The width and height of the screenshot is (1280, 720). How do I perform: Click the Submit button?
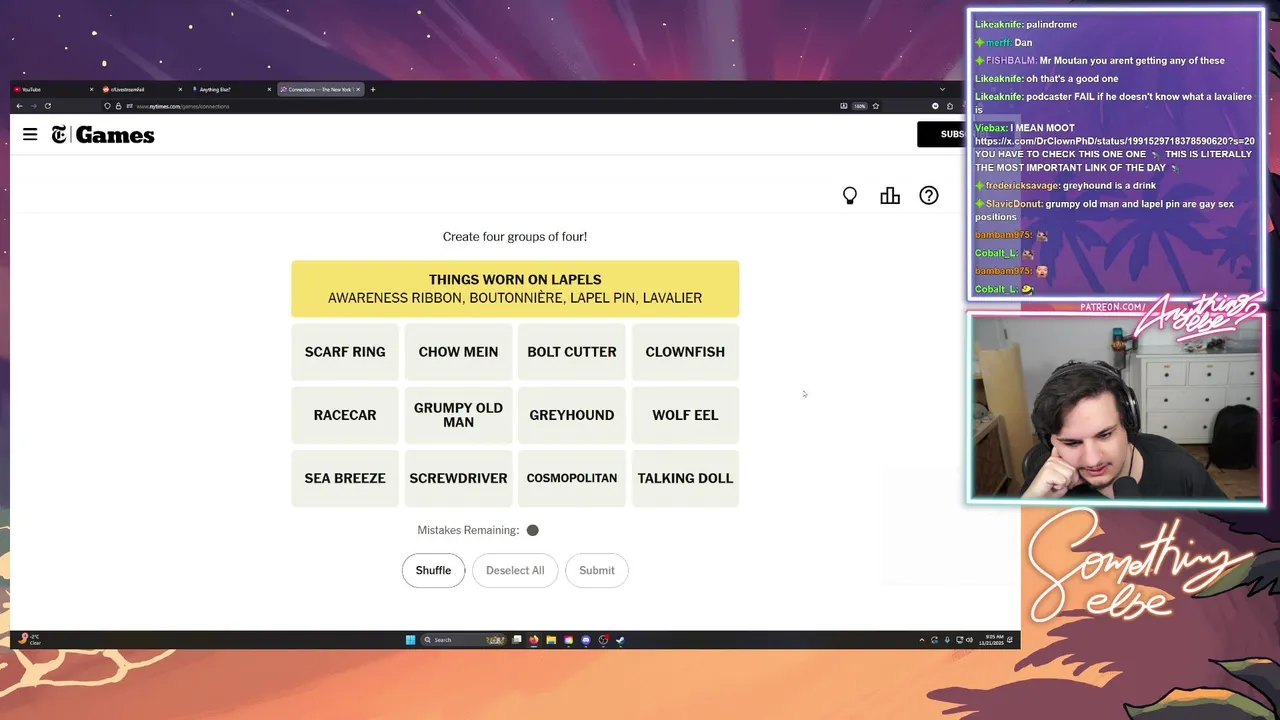tap(597, 570)
